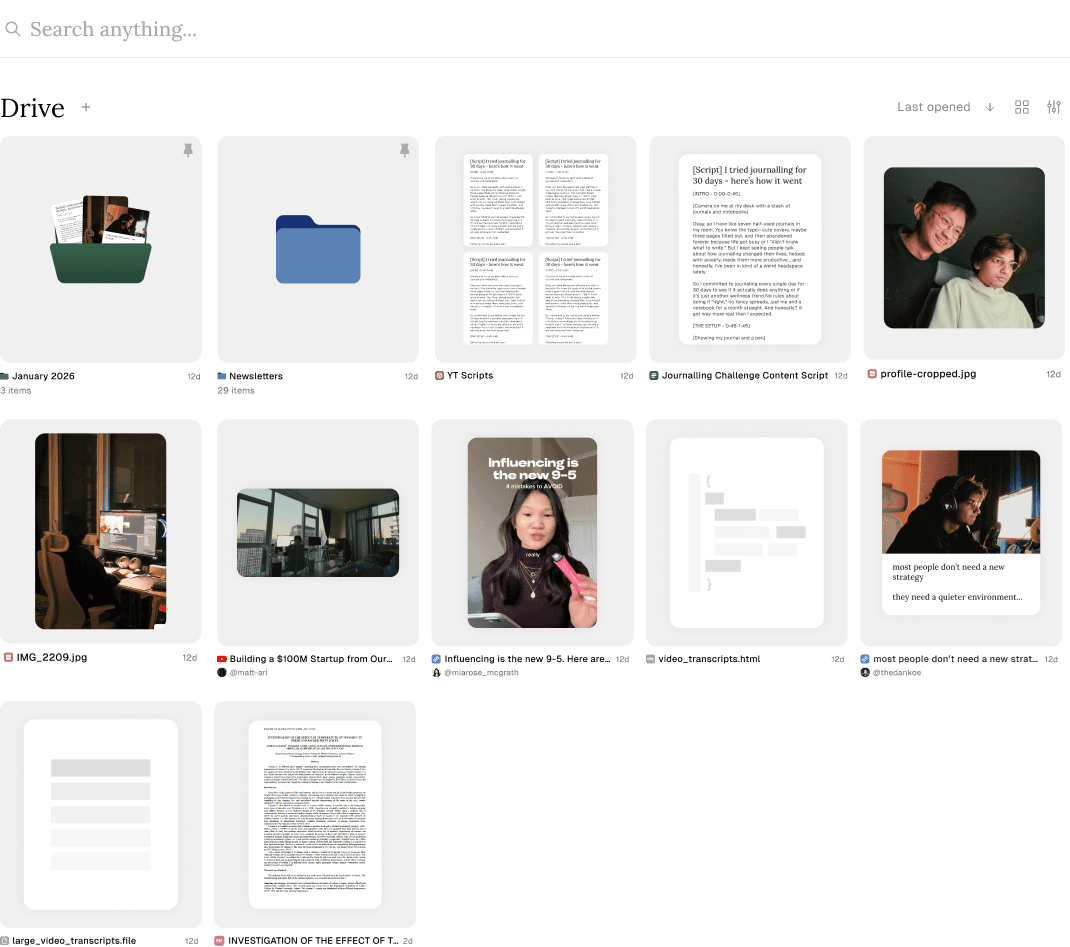Screen dimensions: 1070x947
Task: Open the Newsletters folder thumbnail
Action: pos(318,249)
